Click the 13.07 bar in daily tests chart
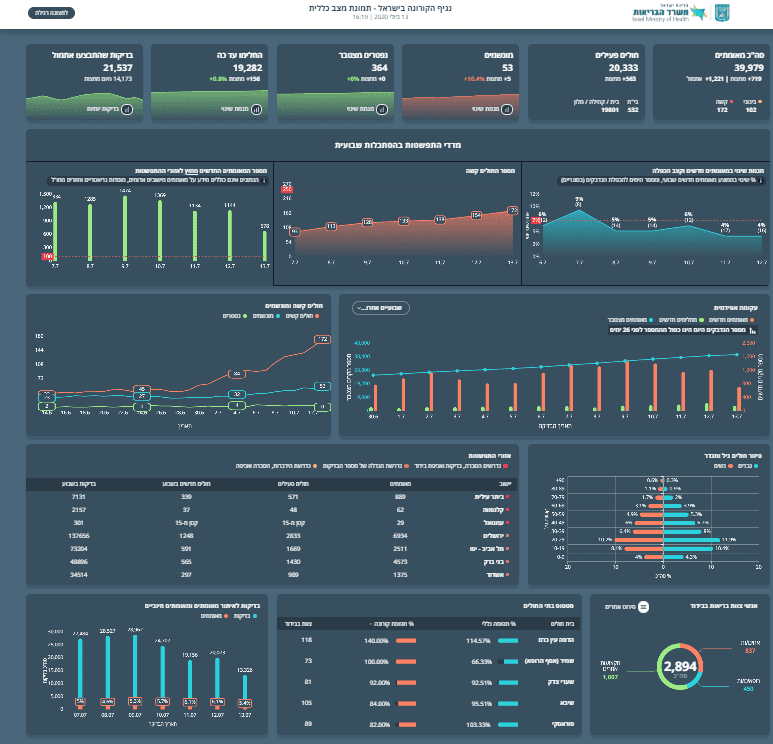773x744 pixels. pyautogui.click(x=245, y=693)
